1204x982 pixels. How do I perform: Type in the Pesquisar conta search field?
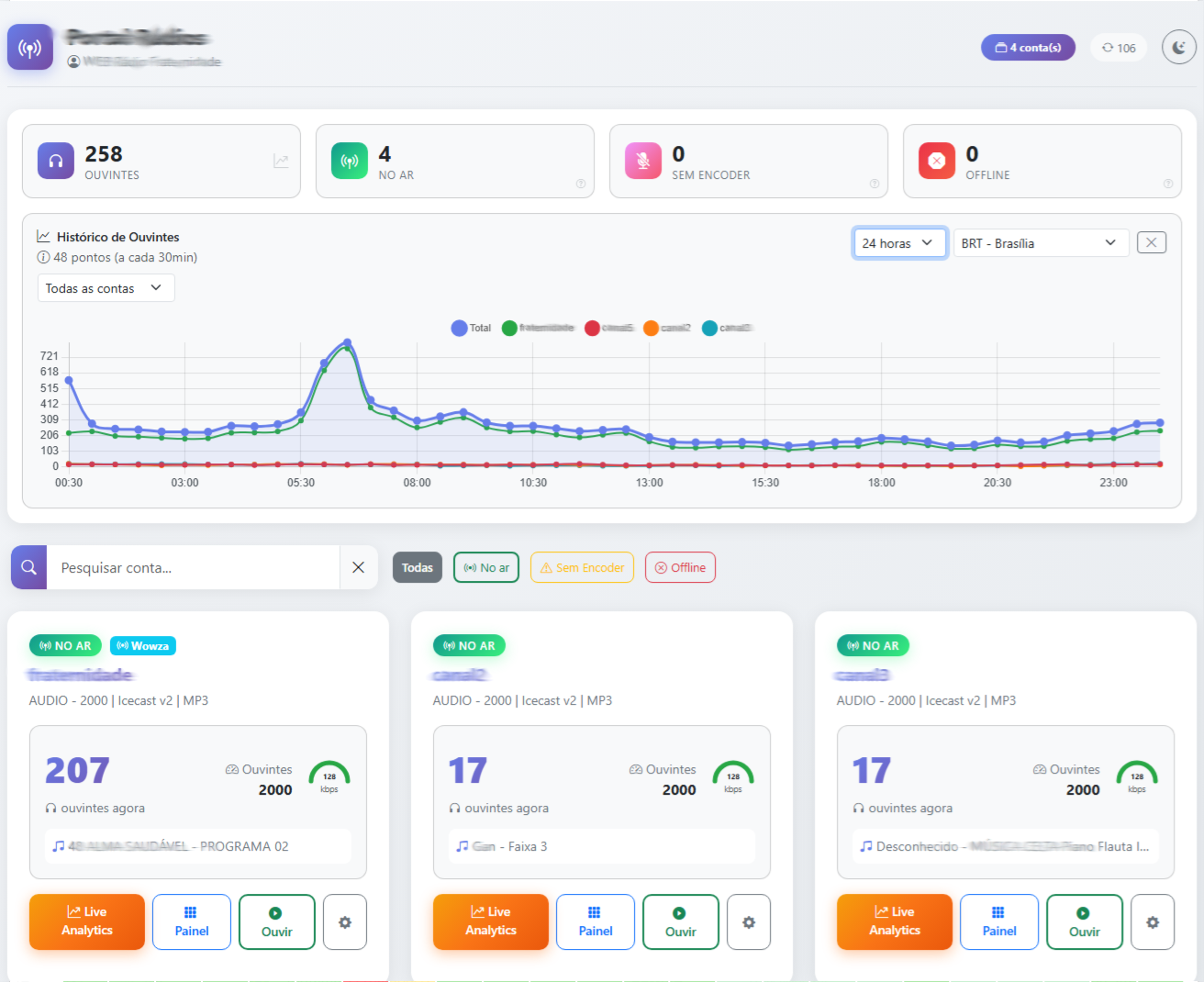pyautogui.click(x=193, y=567)
